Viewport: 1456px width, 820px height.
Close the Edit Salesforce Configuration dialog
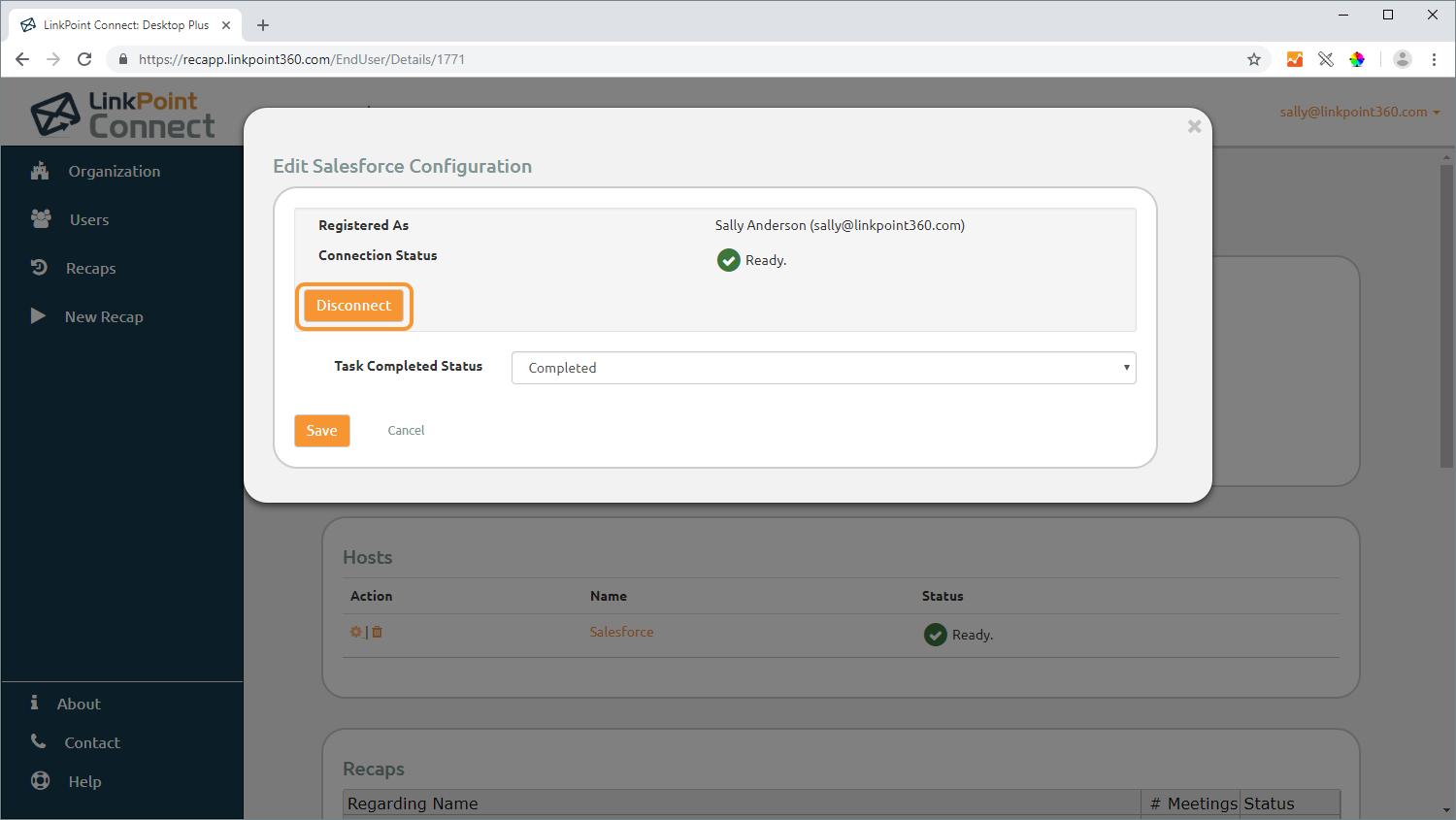(x=1194, y=126)
